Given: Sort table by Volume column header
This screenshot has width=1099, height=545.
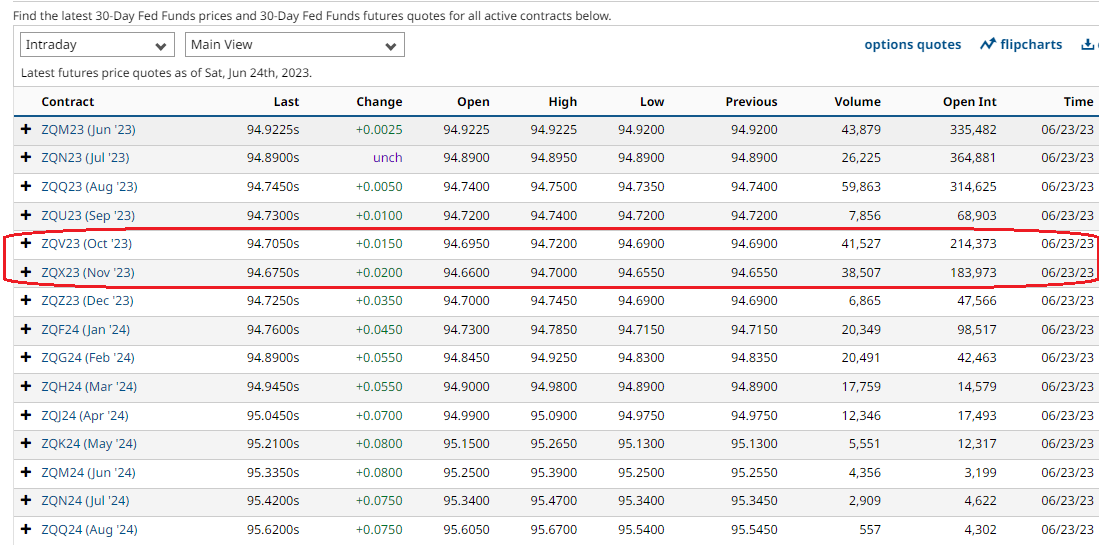Looking at the screenshot, I should coord(857,102).
